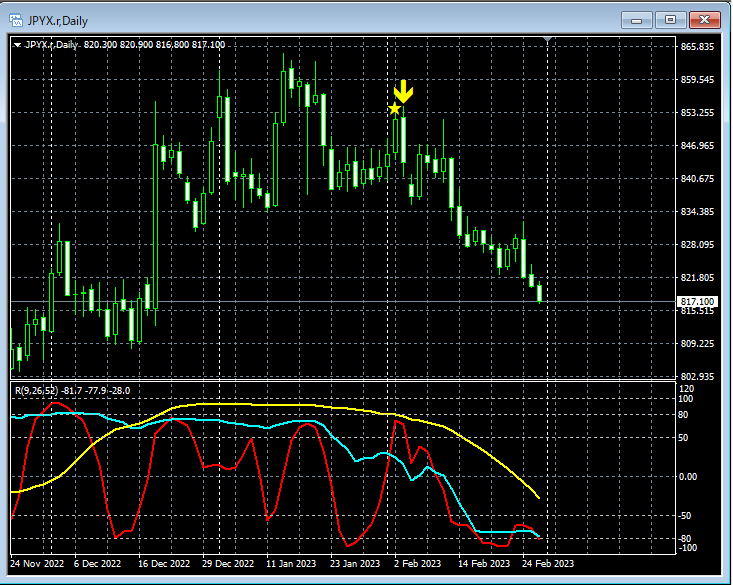This screenshot has width=733, height=585.
Task: Click the indicator label R(9,26,52)
Action: (36, 390)
